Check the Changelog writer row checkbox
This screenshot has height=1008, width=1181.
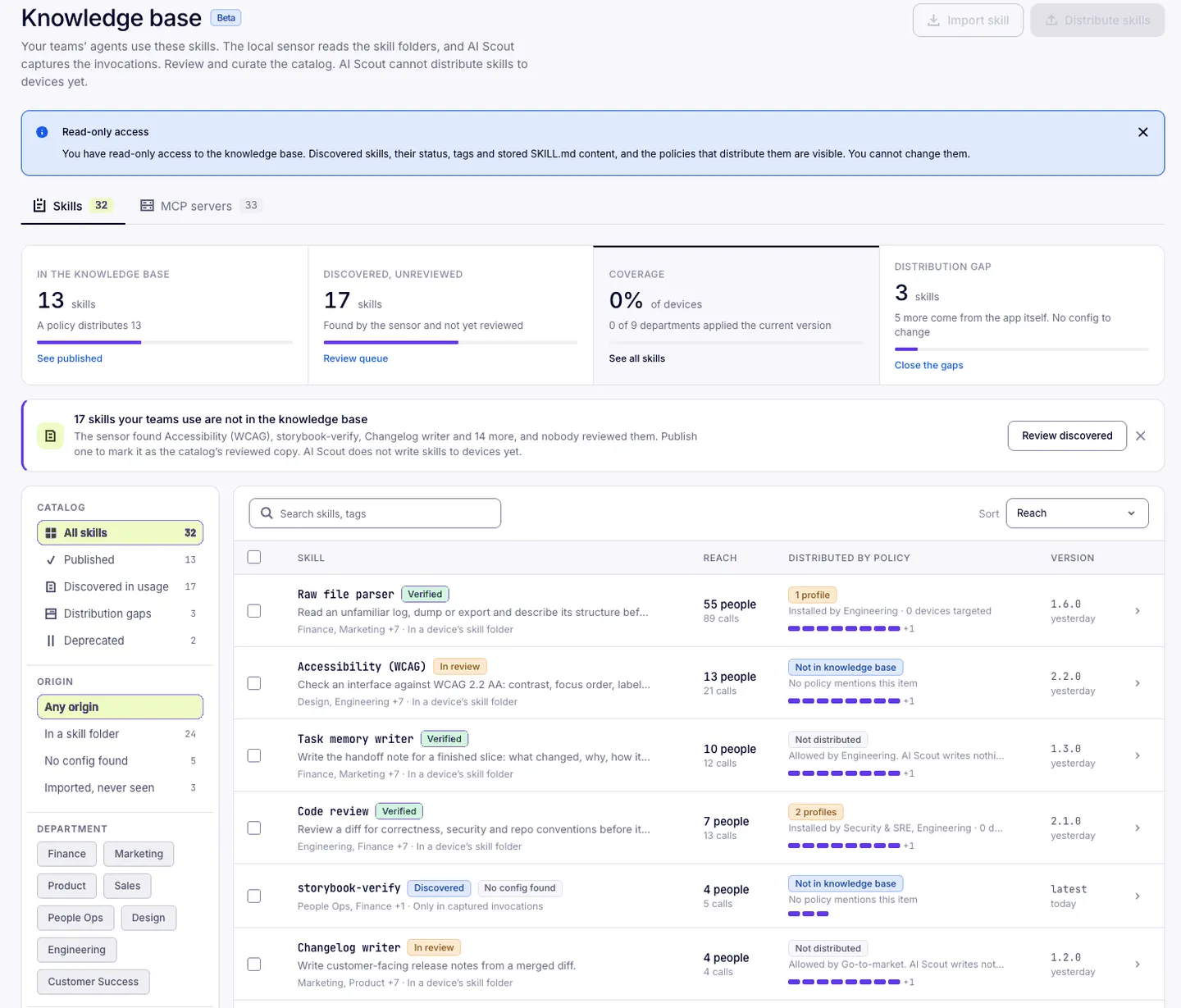pyautogui.click(x=254, y=965)
